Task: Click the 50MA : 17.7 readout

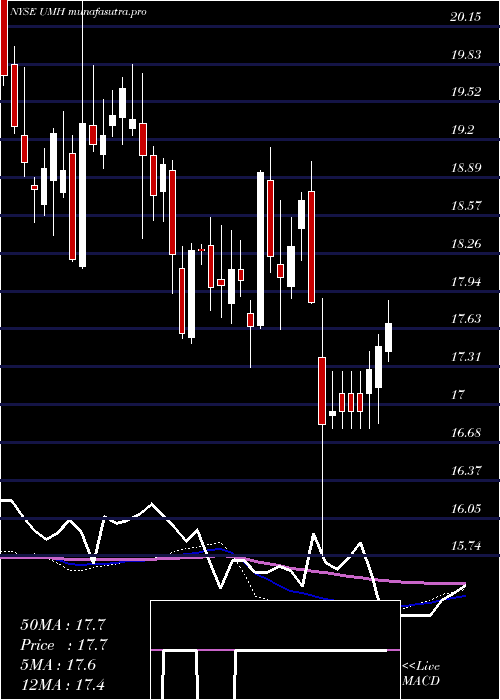Action: pyautogui.click(x=63, y=625)
